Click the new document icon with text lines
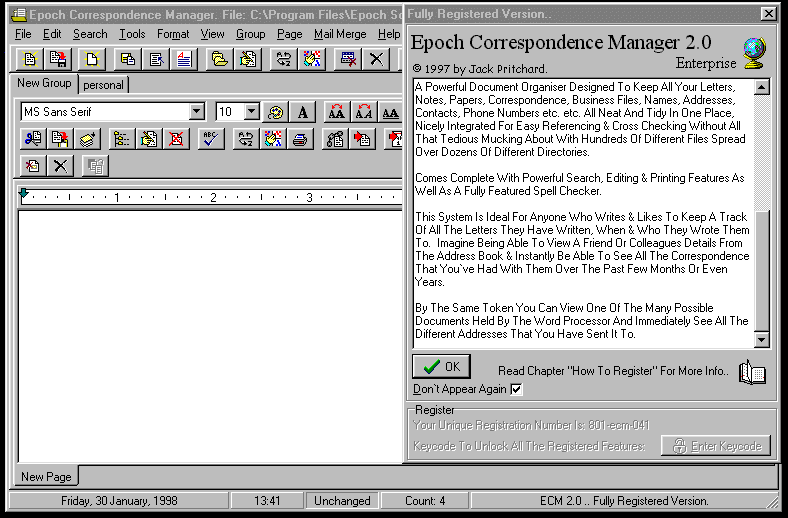The height and width of the screenshot is (518, 788). pyautogui.click(x=30, y=59)
